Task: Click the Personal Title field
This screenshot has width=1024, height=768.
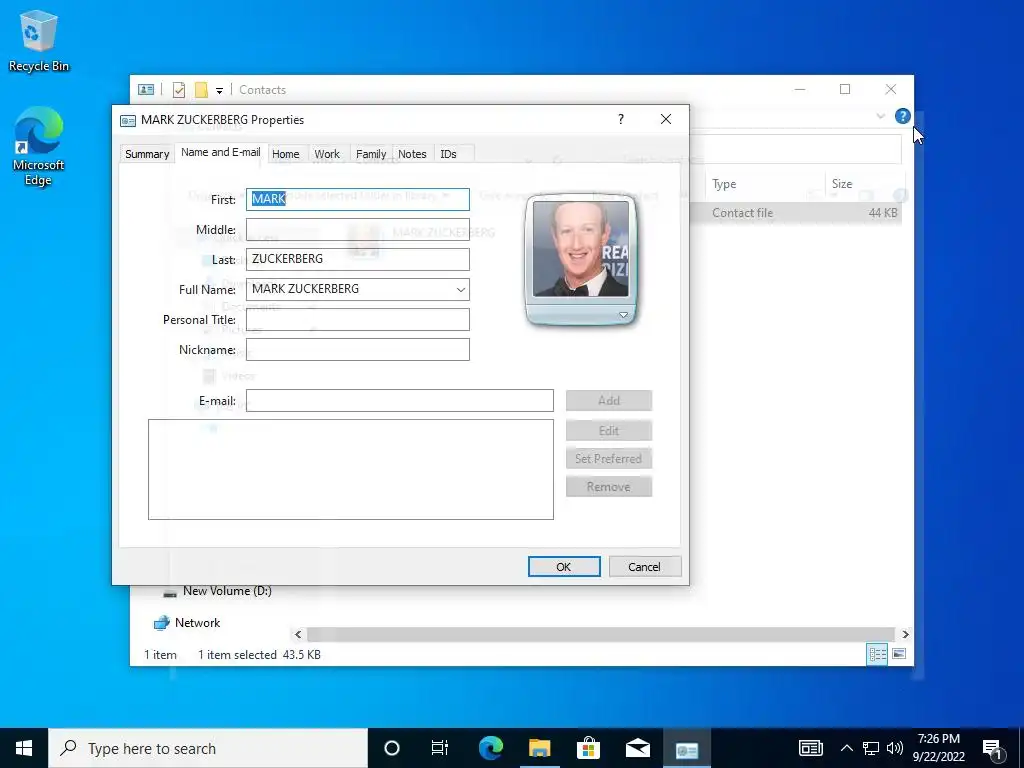Action: [357, 319]
